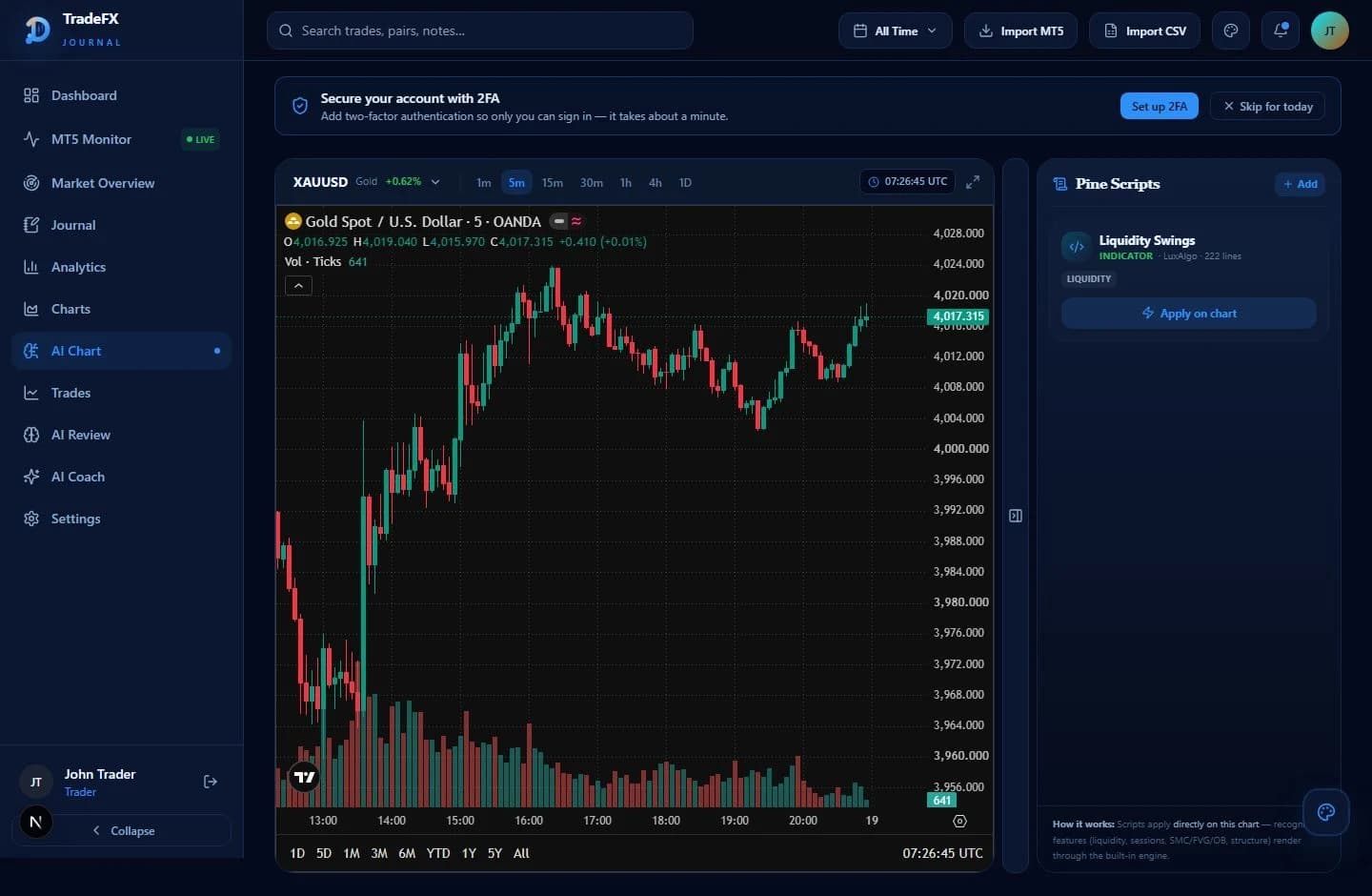Viewport: 1372px width, 896px height.
Task: Set the chart range to All
Action: point(521,853)
